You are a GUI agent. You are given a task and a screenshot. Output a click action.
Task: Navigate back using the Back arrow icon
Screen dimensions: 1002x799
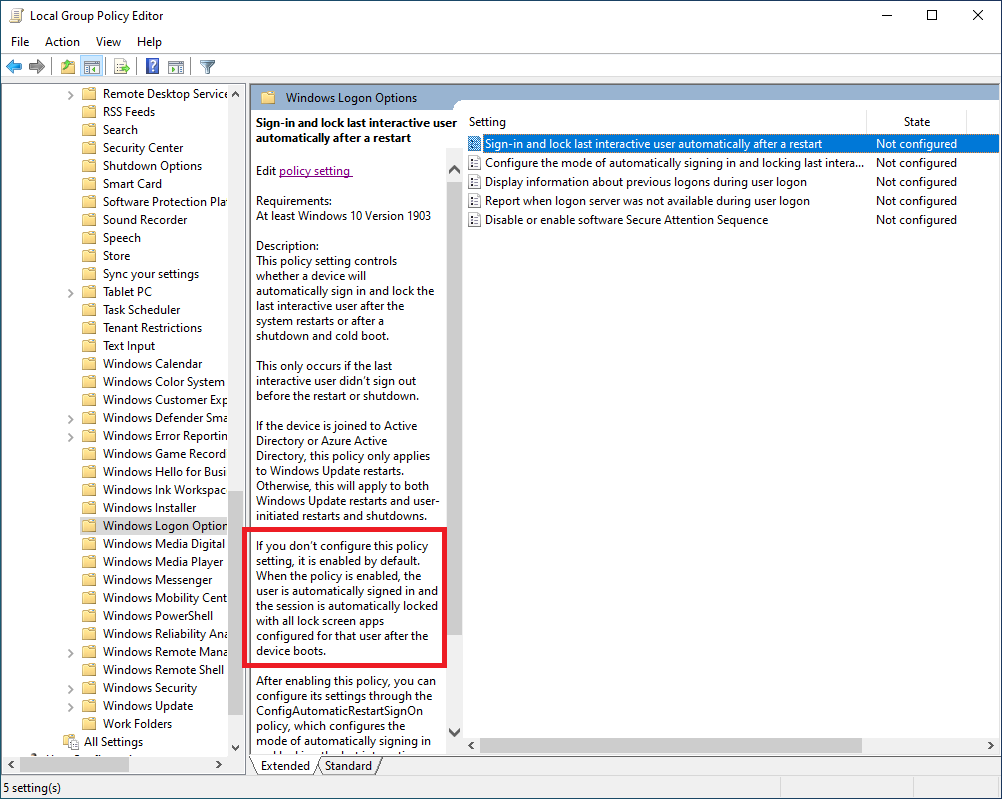(x=14, y=66)
